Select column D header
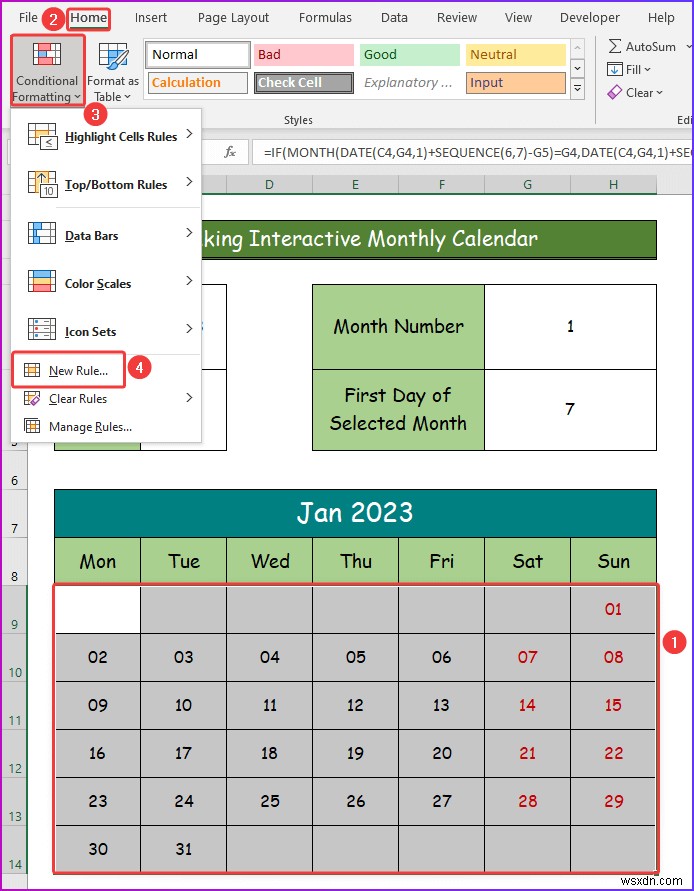694x891 pixels. [x=269, y=184]
